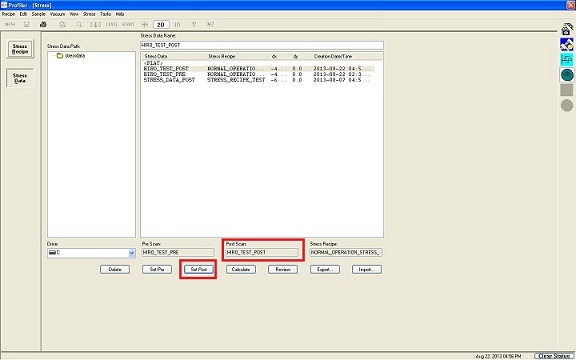Click the toolbar field showing 20
This screenshot has width=576, height=360.
coord(161,25)
